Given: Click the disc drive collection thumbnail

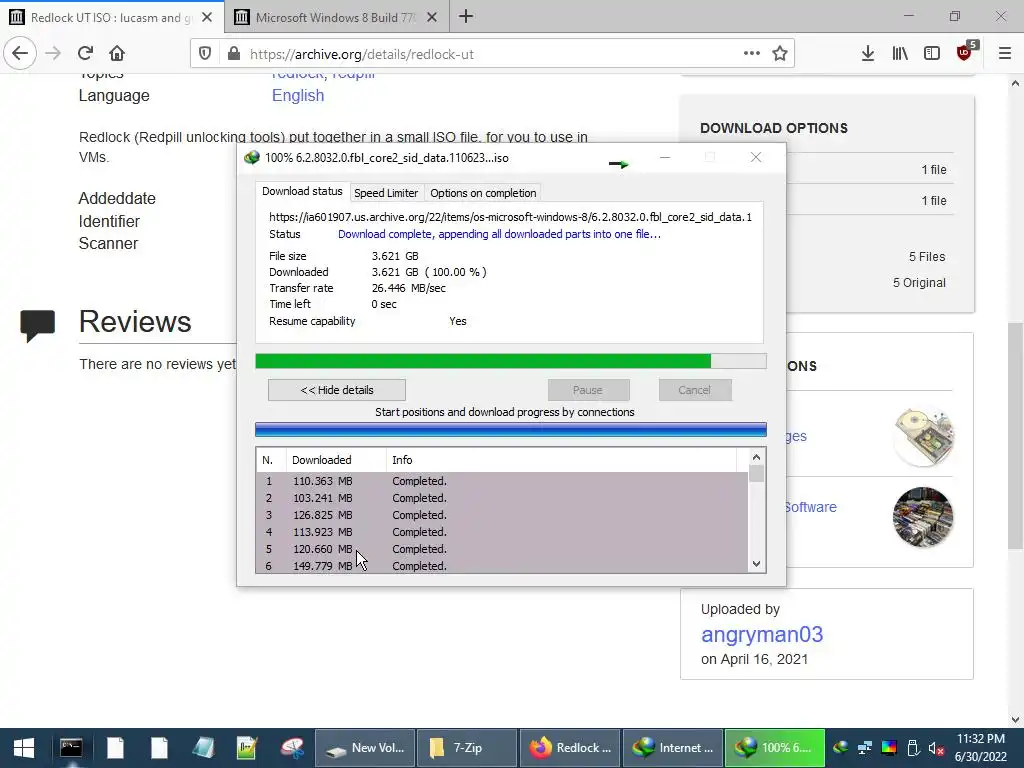Looking at the screenshot, I should (923, 436).
